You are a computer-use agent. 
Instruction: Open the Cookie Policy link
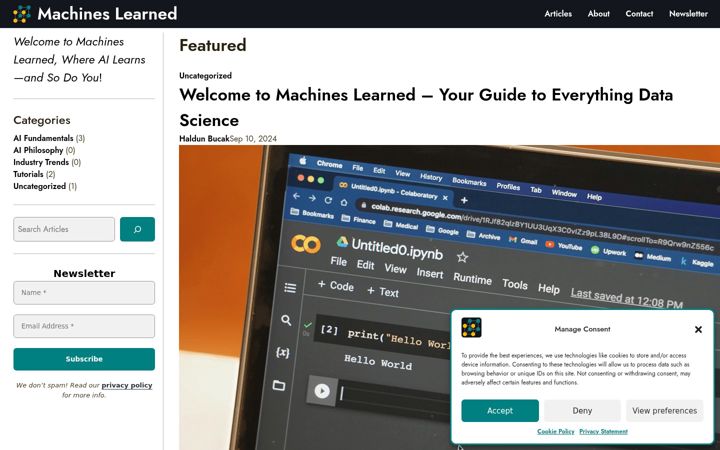pos(556,432)
